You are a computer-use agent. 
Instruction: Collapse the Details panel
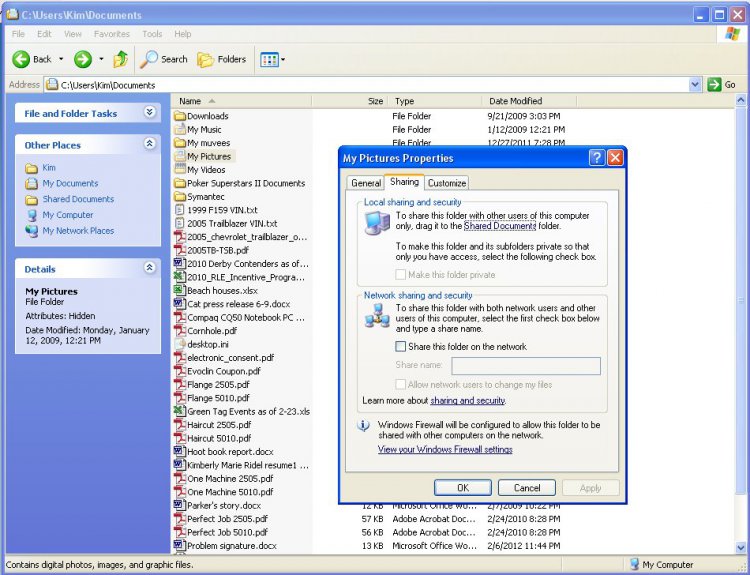[x=150, y=267]
